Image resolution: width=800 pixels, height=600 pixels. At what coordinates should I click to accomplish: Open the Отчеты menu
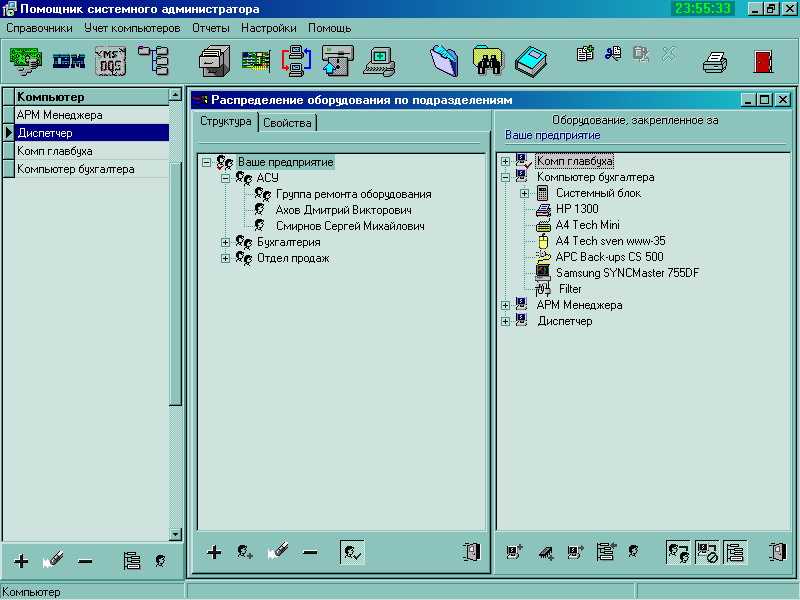pos(210,28)
